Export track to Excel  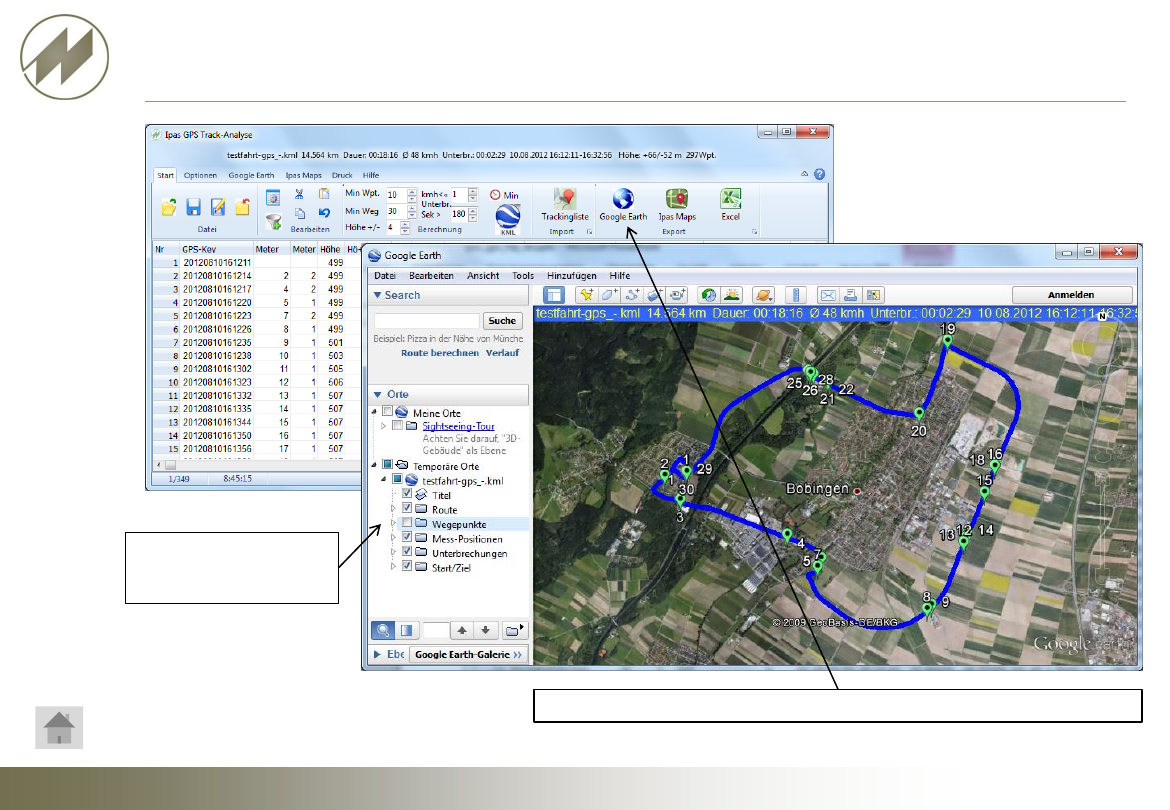pyautogui.click(x=731, y=204)
